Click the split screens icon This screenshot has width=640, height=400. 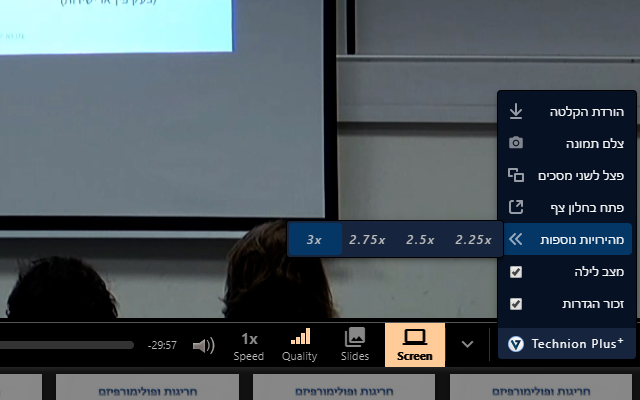coord(516,175)
